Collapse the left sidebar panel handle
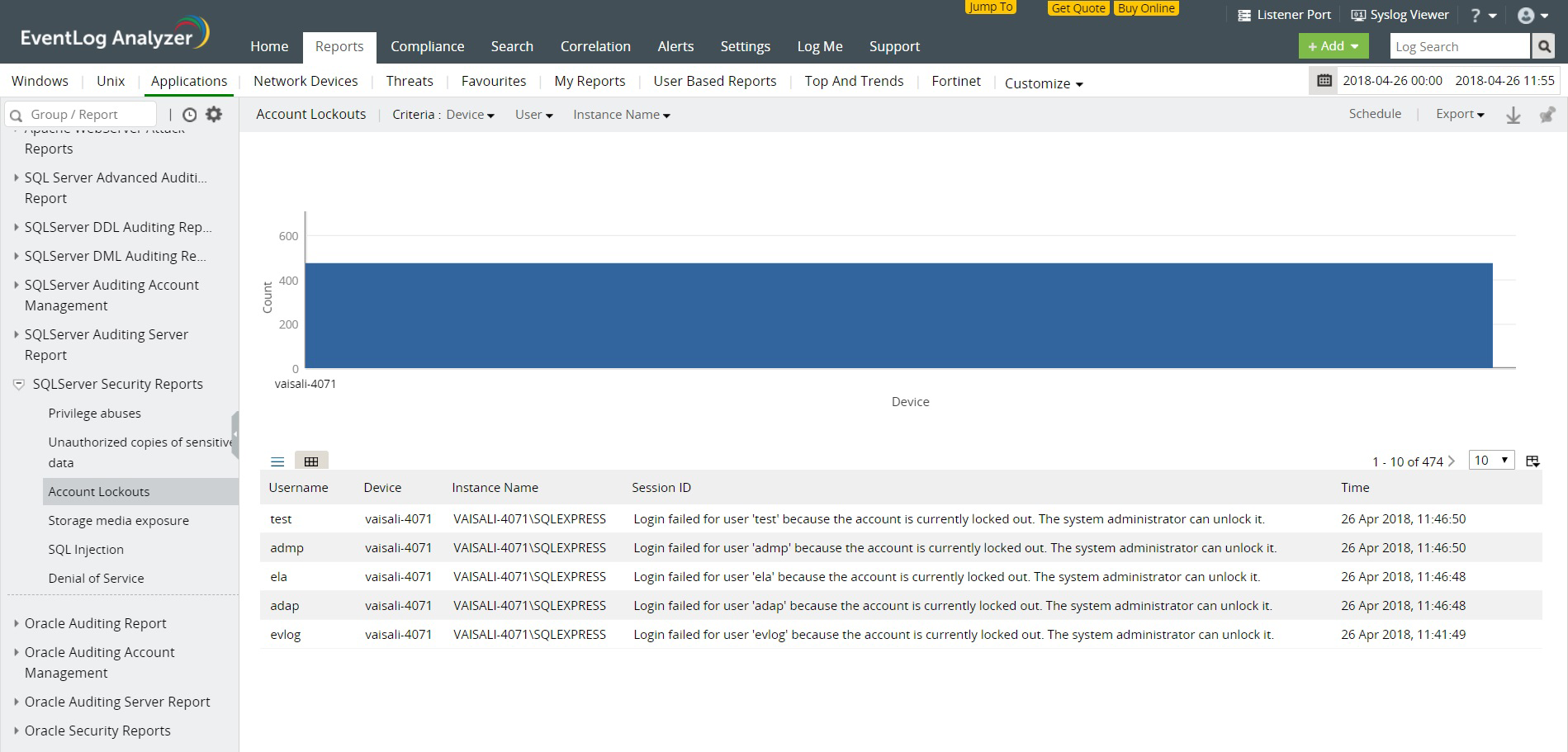This screenshot has width=1568, height=752. (x=235, y=434)
